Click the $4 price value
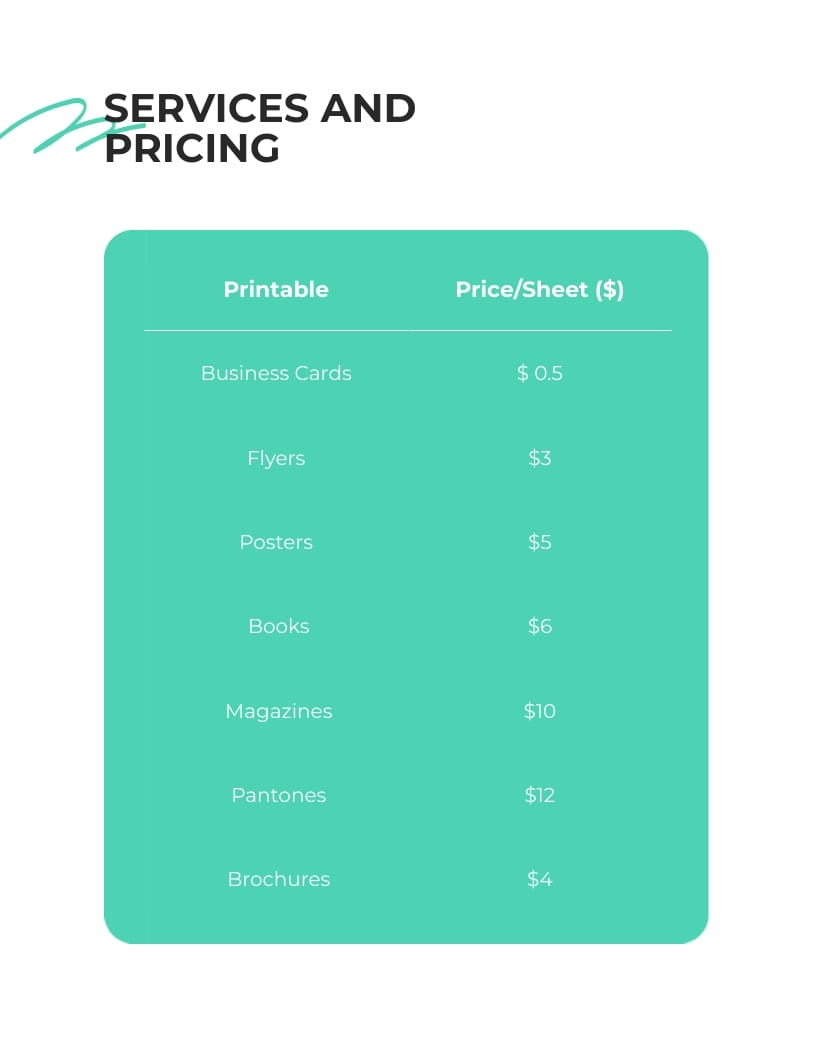The height and width of the screenshot is (1056, 816). [540, 879]
